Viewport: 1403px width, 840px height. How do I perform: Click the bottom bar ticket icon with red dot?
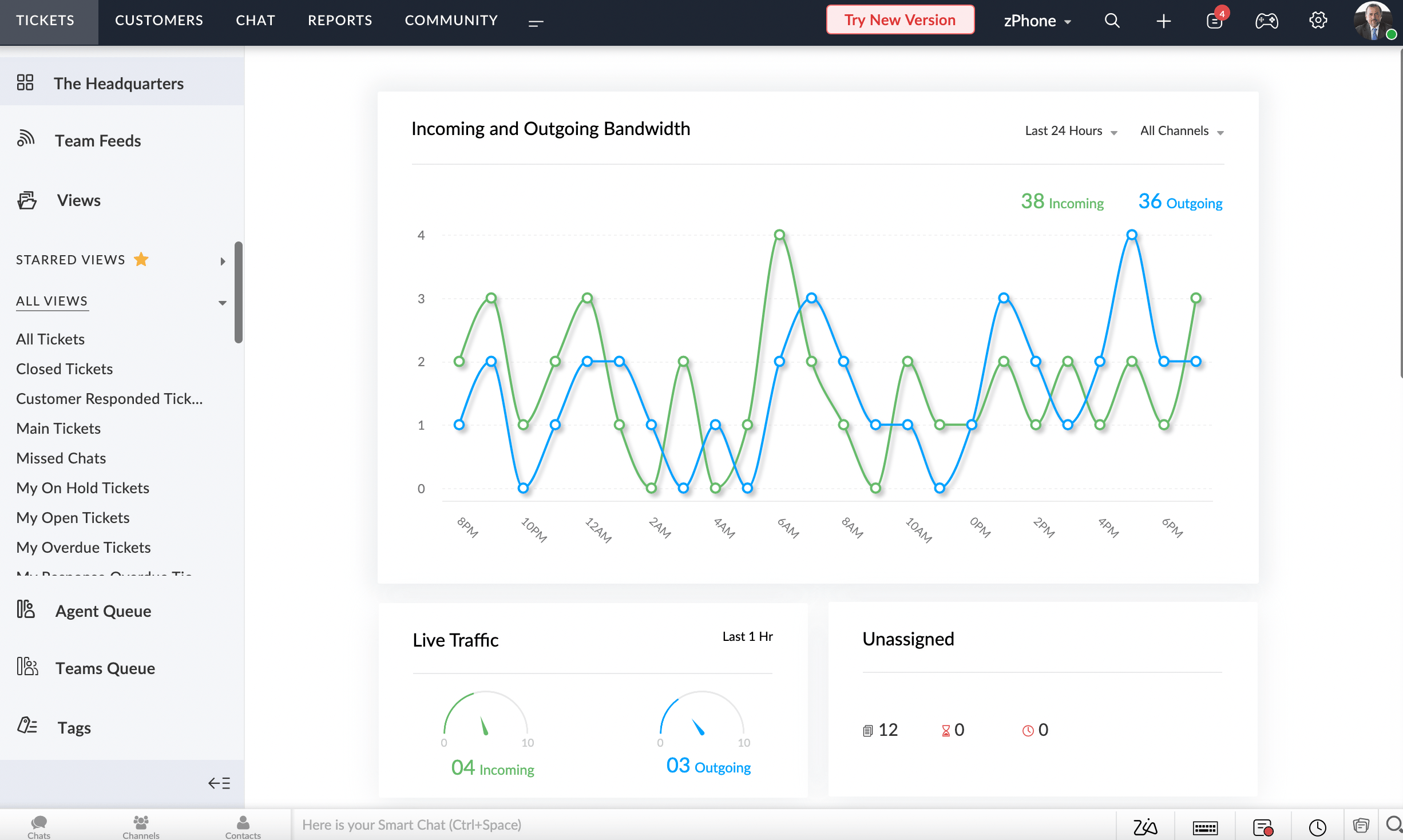coord(1263,827)
